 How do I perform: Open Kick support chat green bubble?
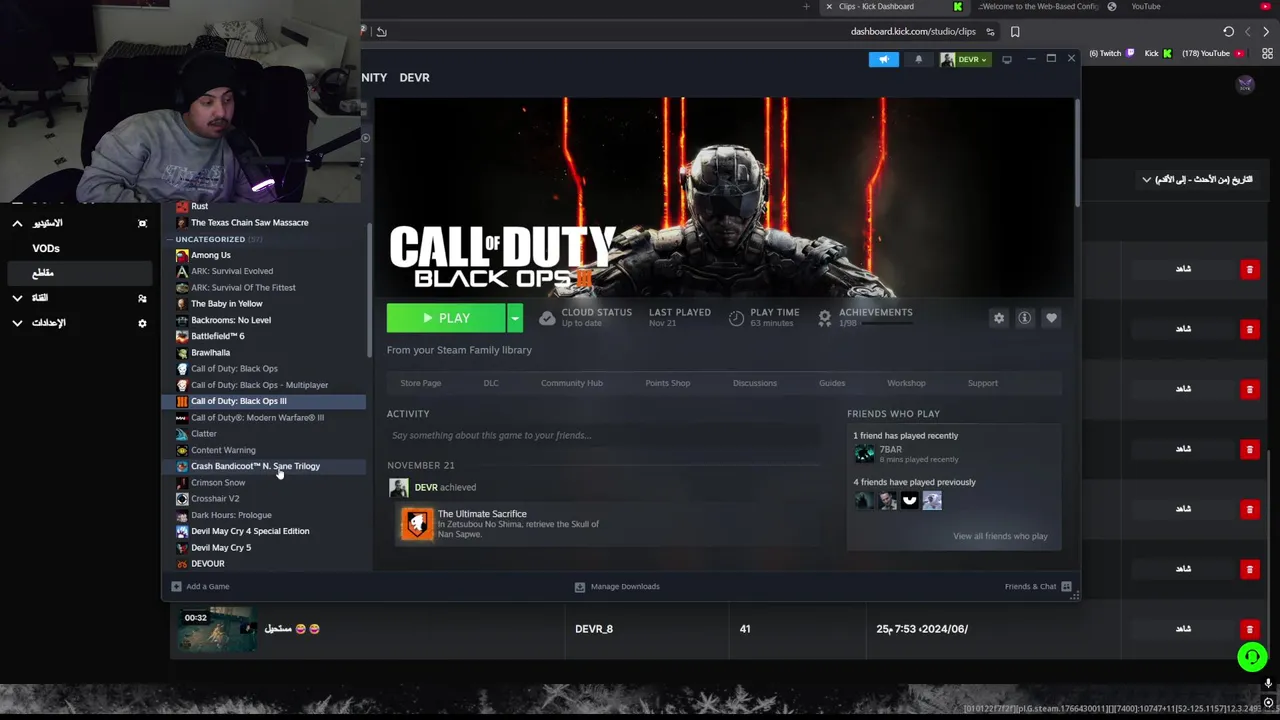pos(1252,657)
